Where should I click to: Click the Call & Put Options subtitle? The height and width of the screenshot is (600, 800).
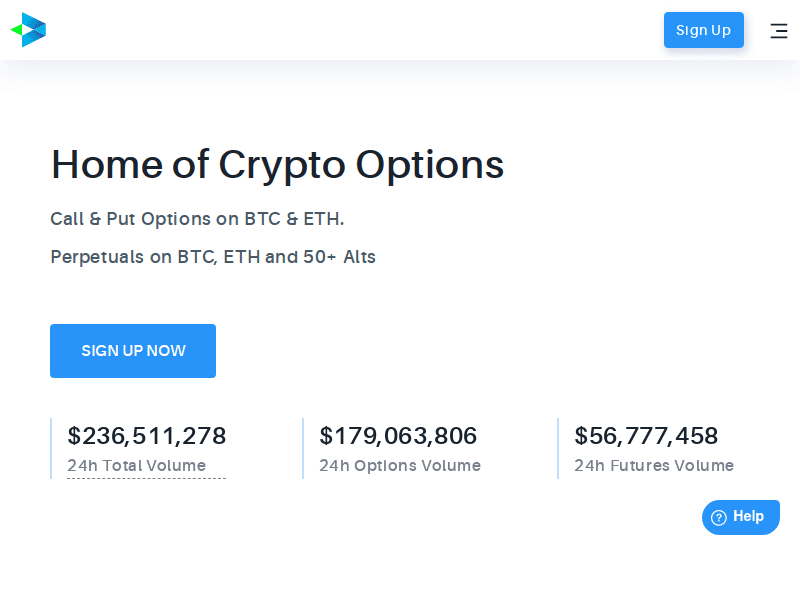[197, 219]
